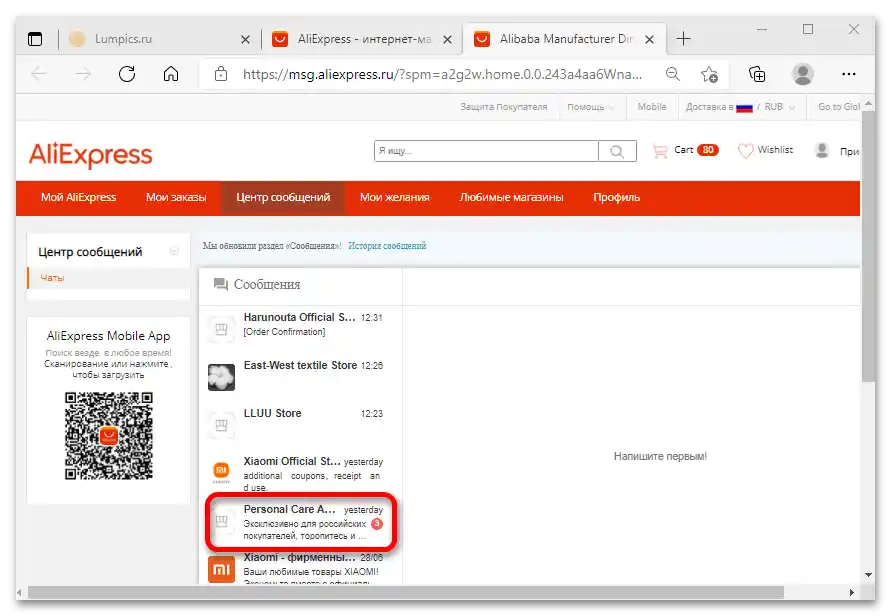The height and width of the screenshot is (616, 891).
Task: Click the unread badge on Personal Care chat
Action: click(x=377, y=524)
